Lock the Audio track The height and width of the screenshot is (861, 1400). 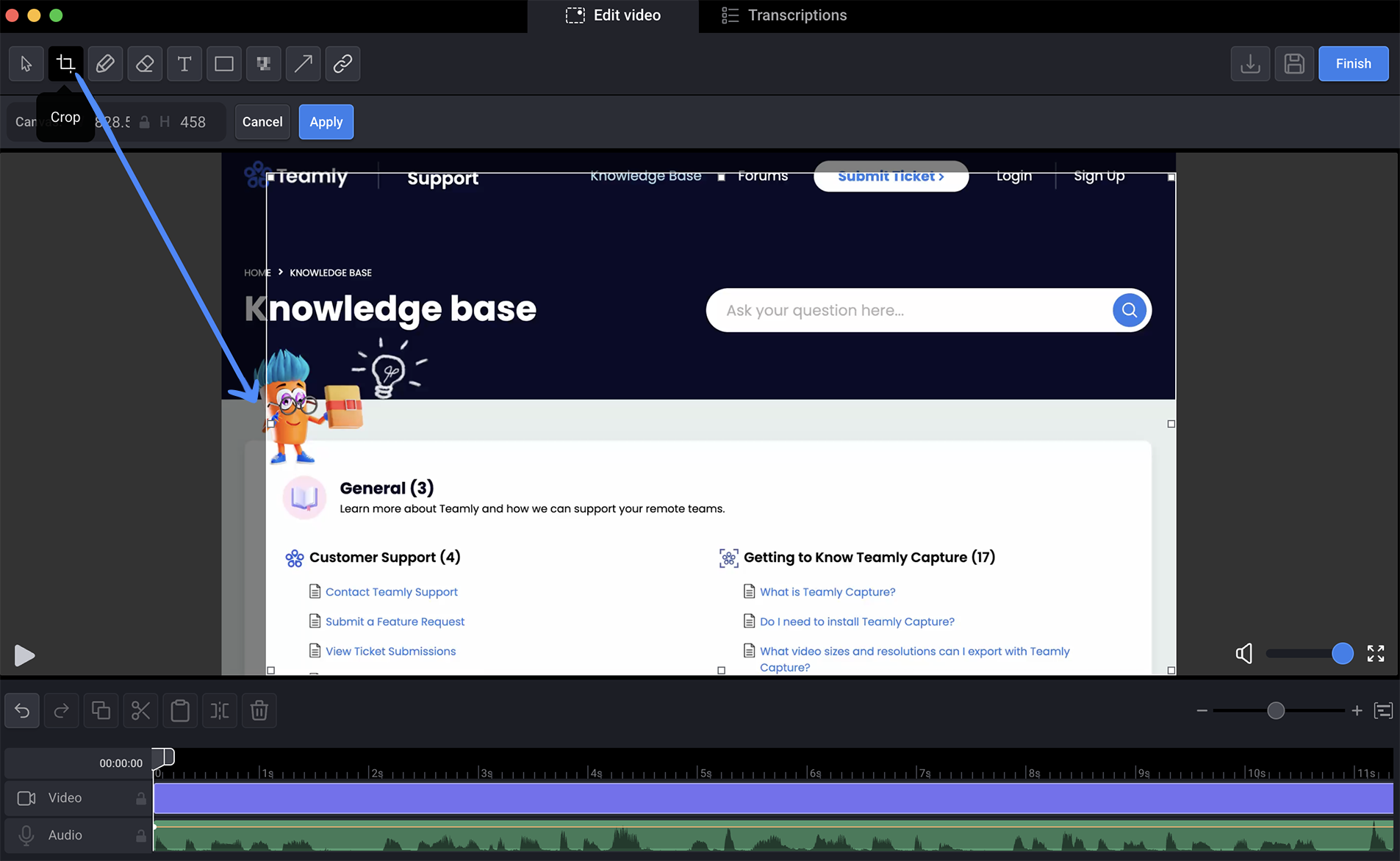click(x=140, y=835)
